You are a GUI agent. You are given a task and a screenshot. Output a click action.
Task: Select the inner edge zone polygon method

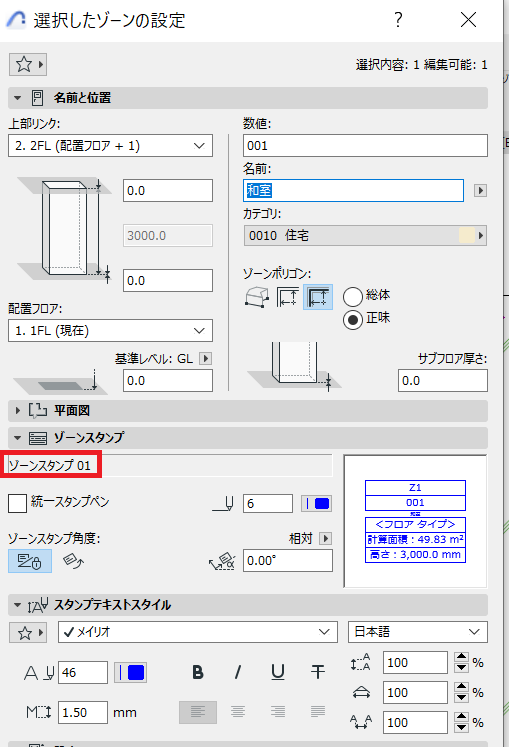point(288,297)
